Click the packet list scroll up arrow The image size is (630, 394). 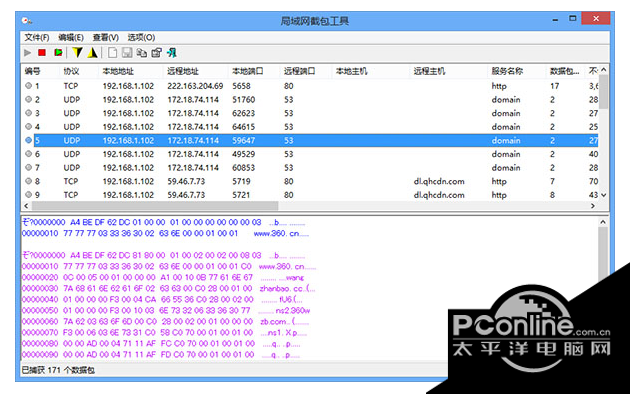[603, 69]
